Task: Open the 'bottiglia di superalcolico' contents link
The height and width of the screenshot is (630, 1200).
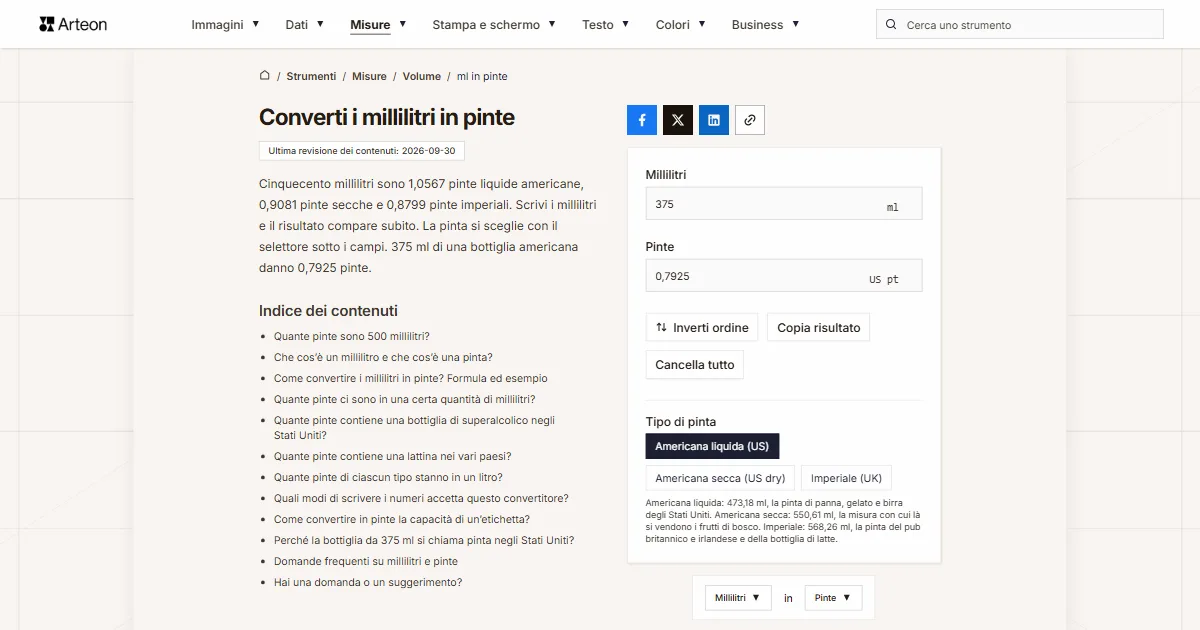Action: [414, 428]
